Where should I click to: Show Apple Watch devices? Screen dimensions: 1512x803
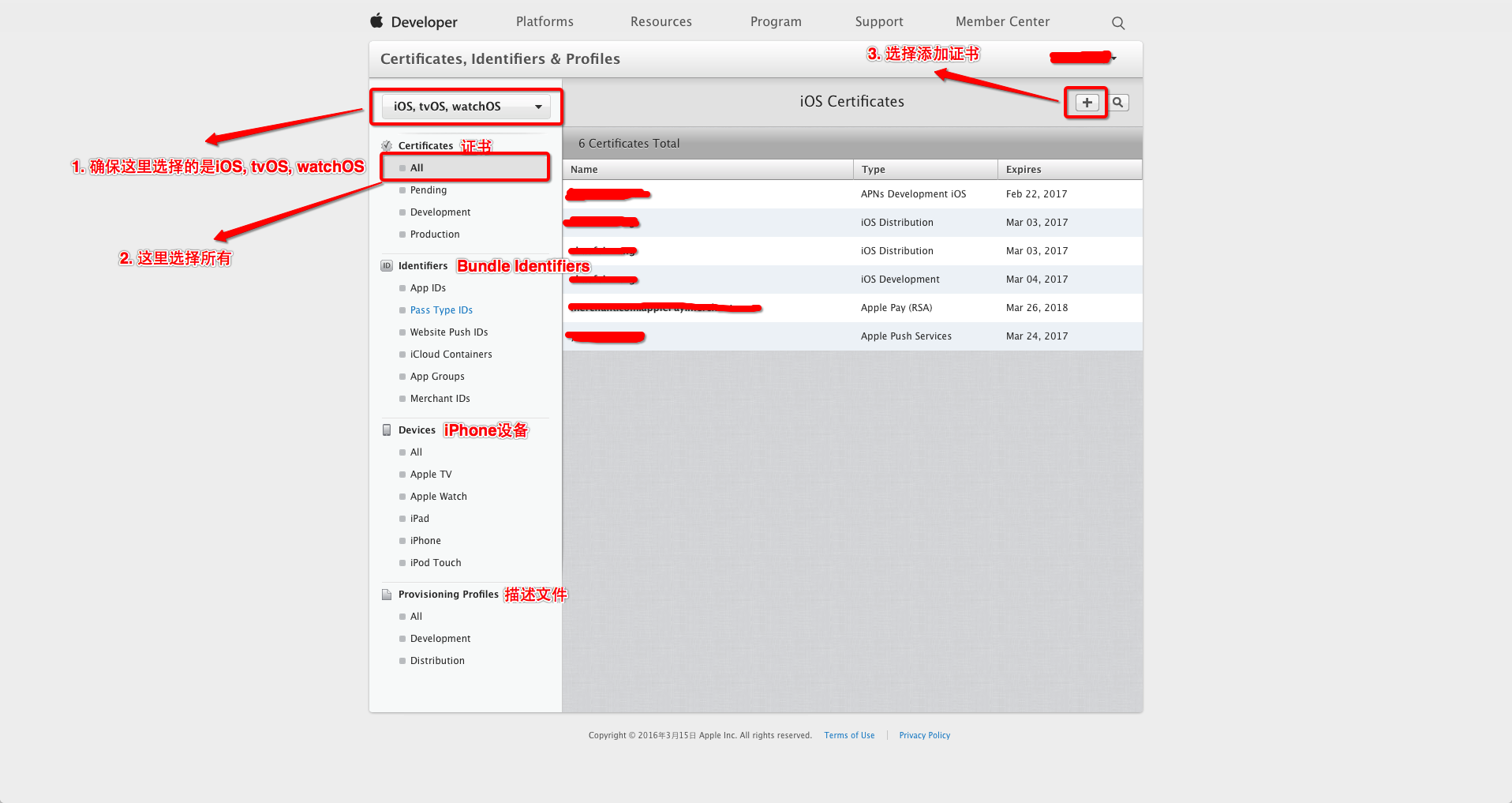(439, 497)
